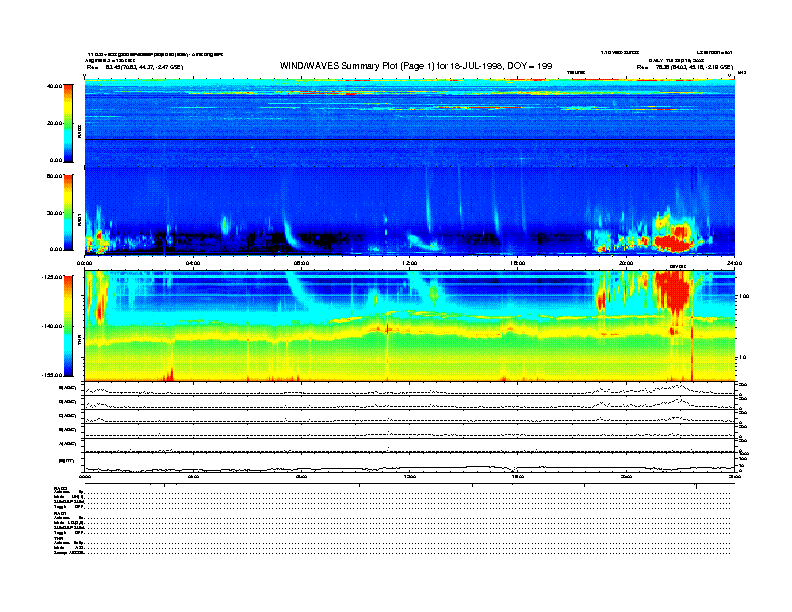Viewport: 792px width, 612px height.
Task: Click inside the RAD2 spectrogram panel
Action: [x=410, y=122]
